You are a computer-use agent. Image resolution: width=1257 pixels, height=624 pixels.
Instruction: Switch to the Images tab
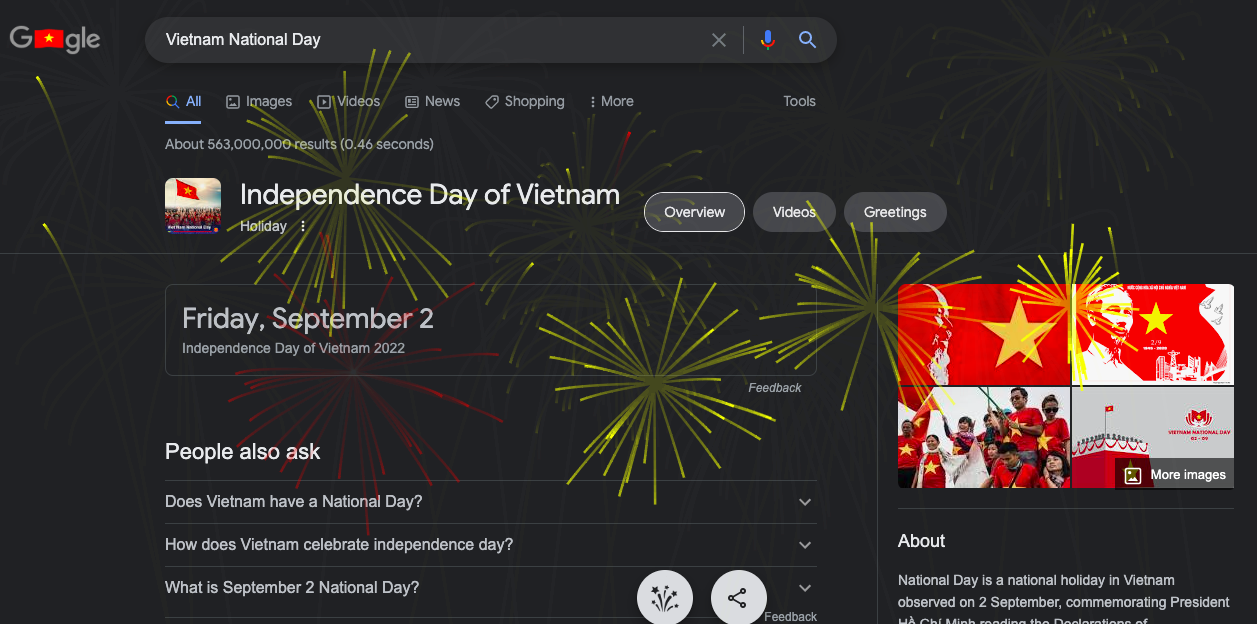click(258, 101)
